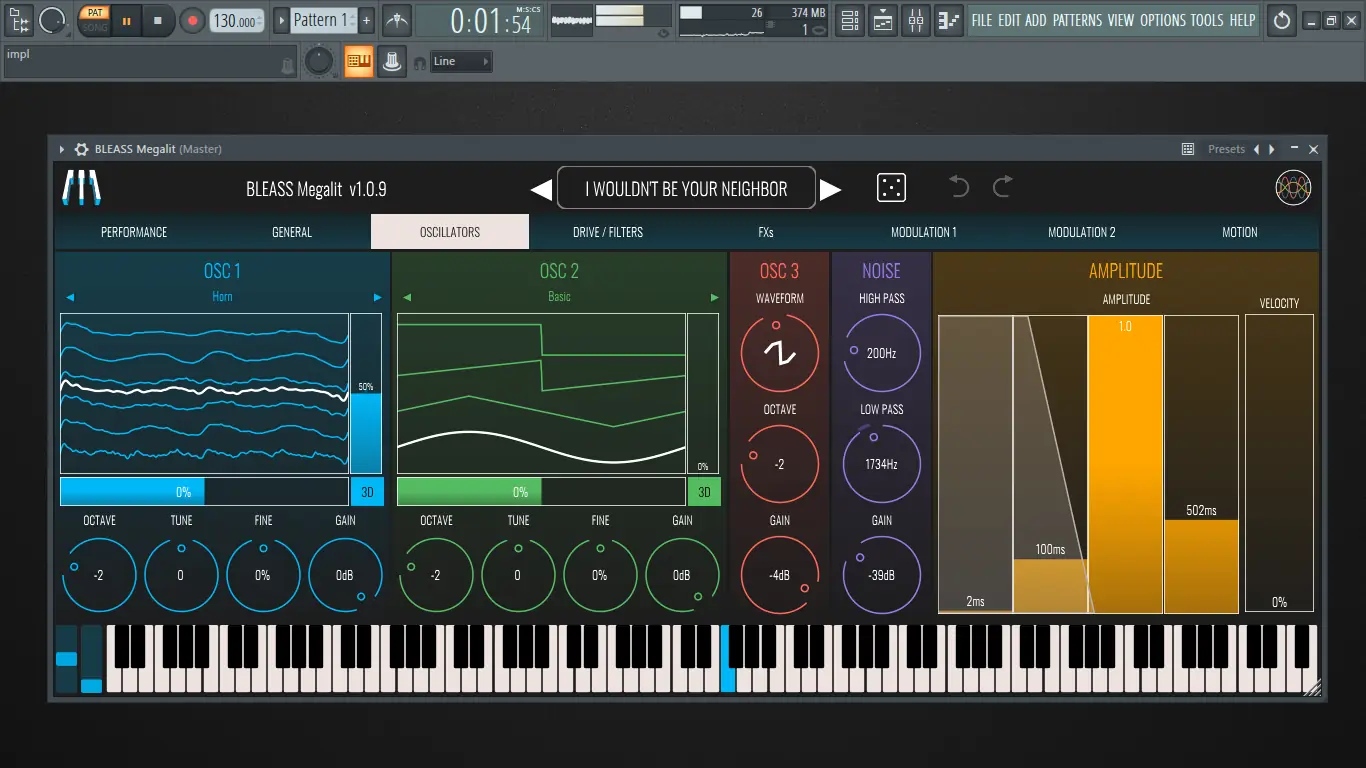Click the OSC 1 vertical 50% level slider

366,393
